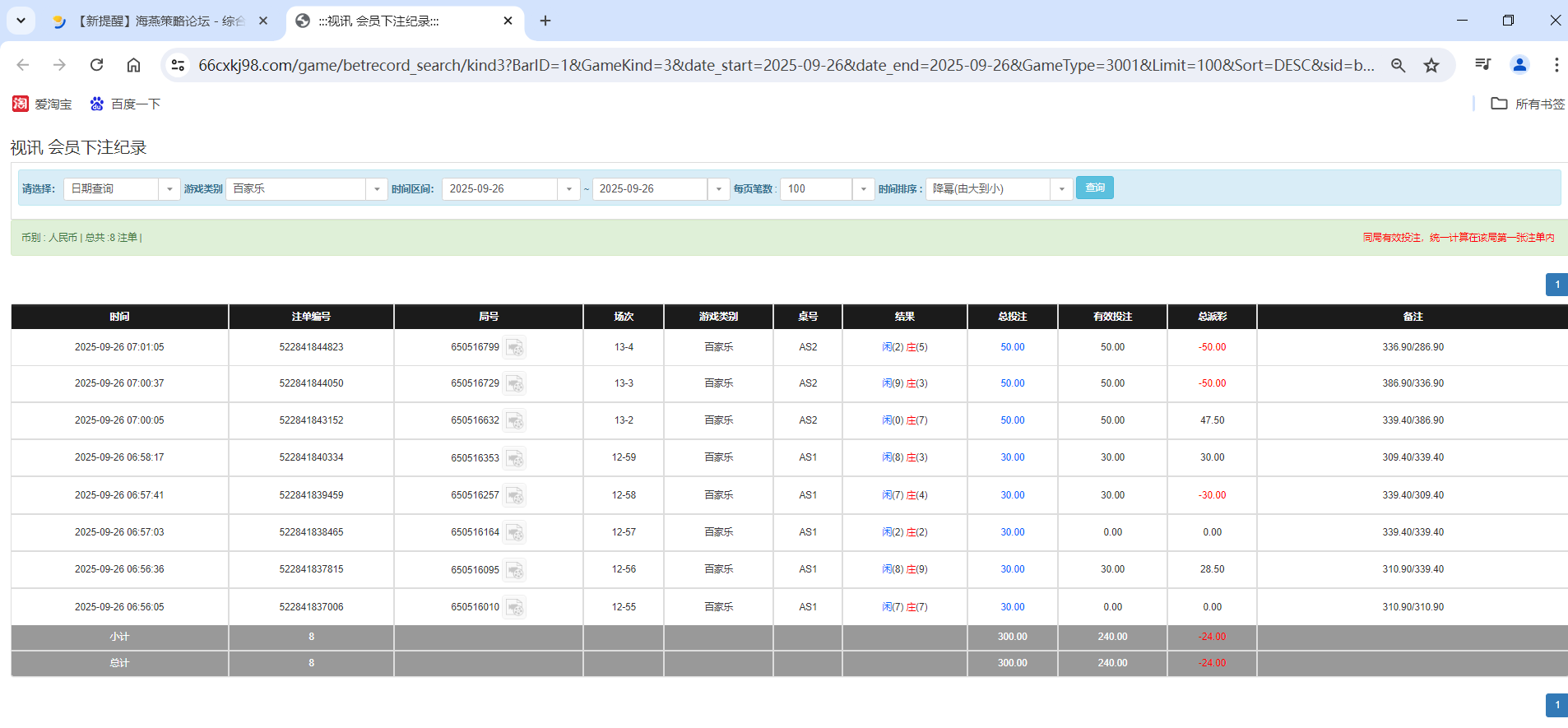Click the site information icon in address bar
This screenshot has width=1568, height=728.
[x=178, y=65]
